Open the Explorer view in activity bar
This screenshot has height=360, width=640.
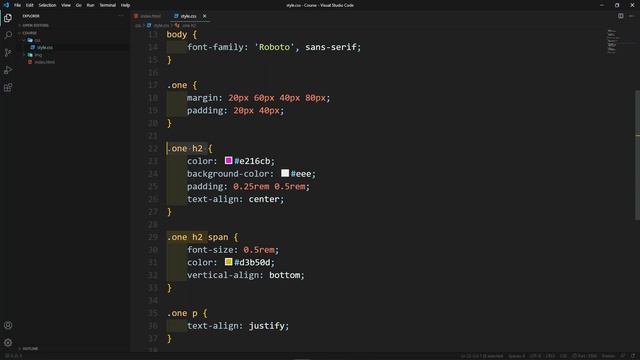8,18
